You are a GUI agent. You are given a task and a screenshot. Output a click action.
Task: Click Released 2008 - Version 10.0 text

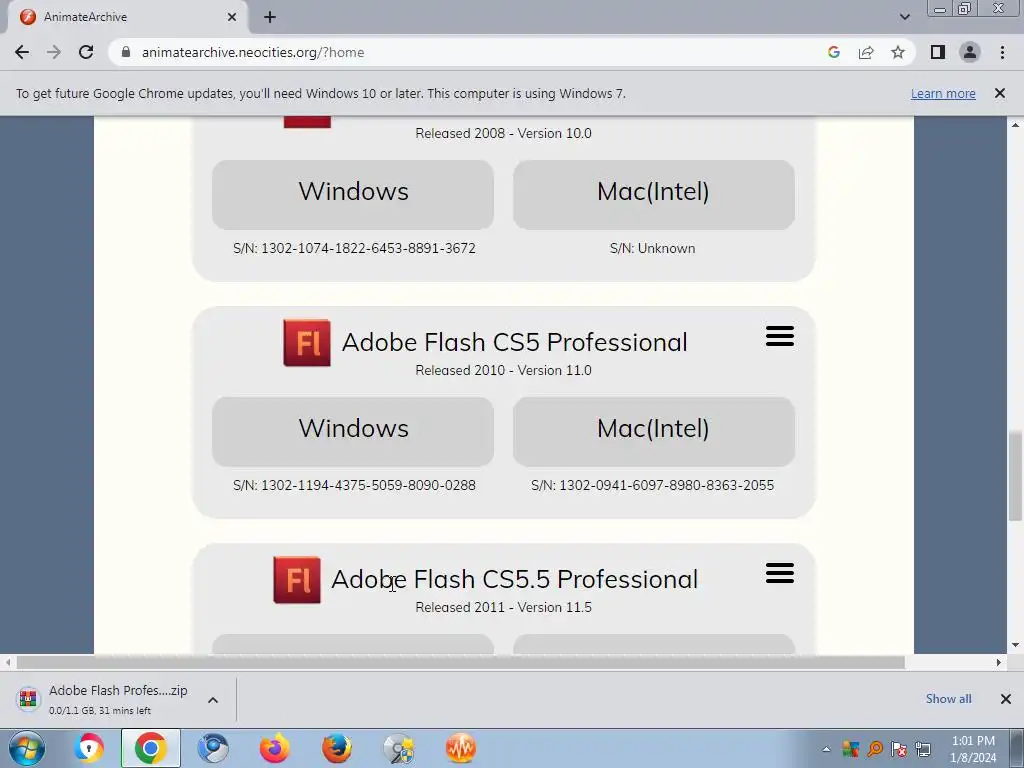[x=504, y=133]
